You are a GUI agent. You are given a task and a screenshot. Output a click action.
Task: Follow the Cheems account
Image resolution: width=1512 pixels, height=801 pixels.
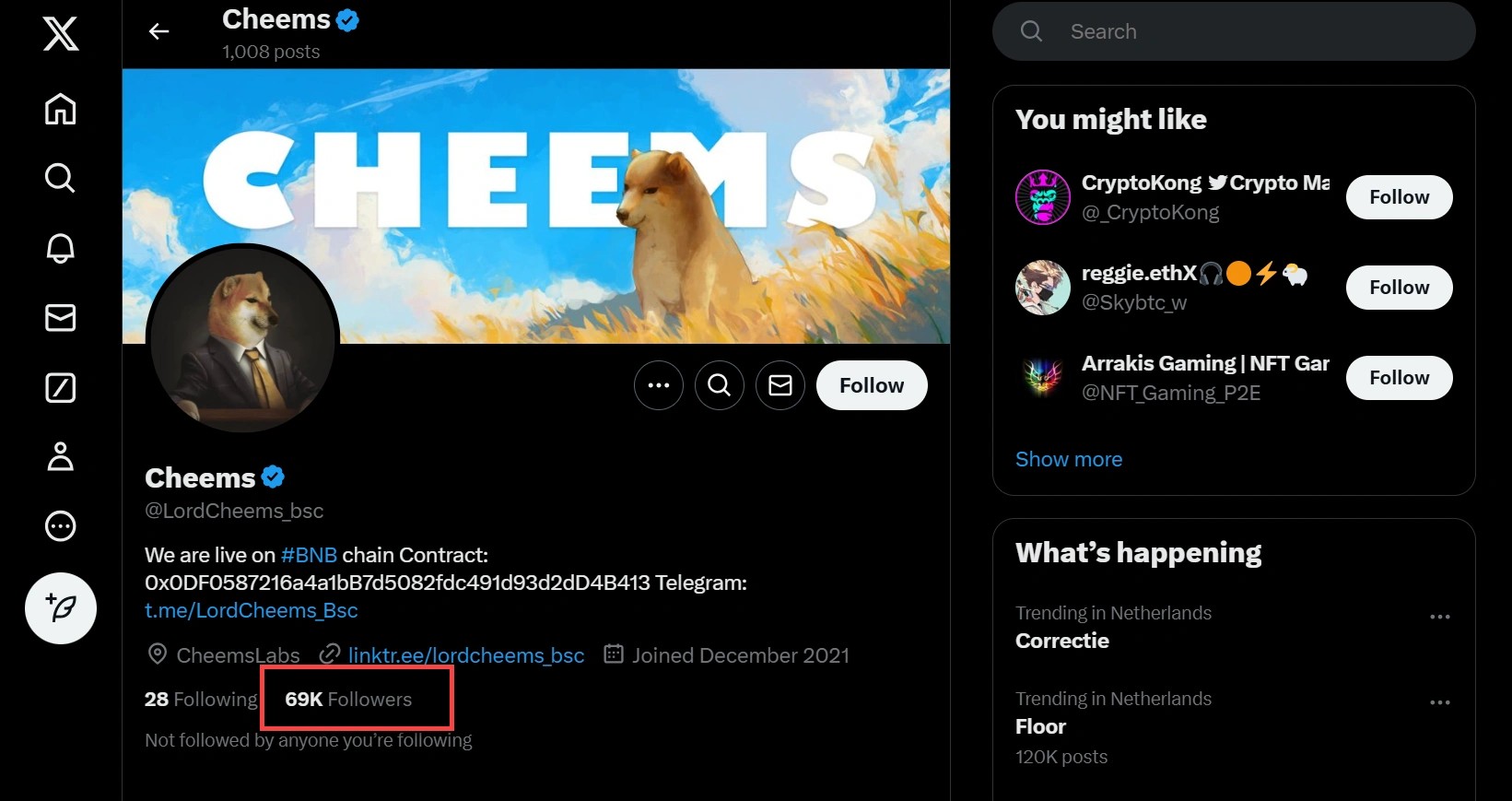[872, 385]
